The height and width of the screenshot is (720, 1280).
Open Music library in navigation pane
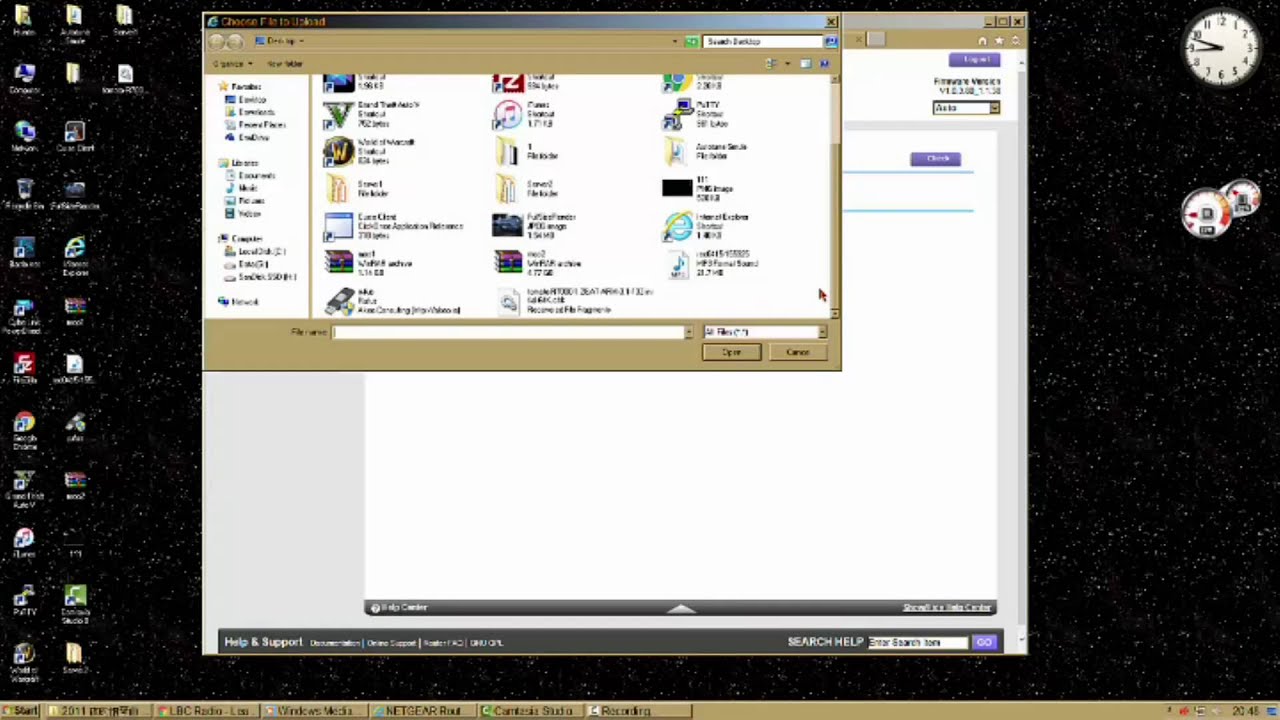click(x=242, y=188)
